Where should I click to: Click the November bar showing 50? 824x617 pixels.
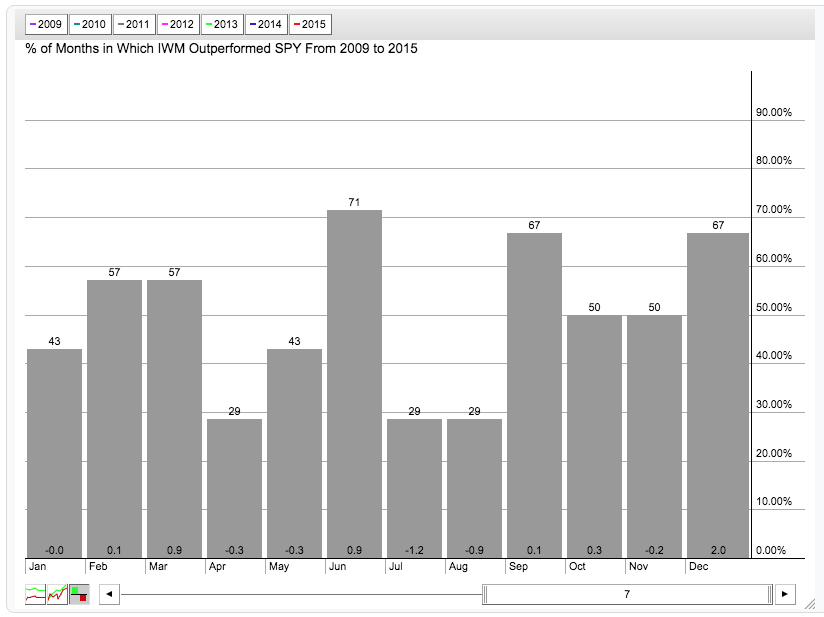(654, 437)
